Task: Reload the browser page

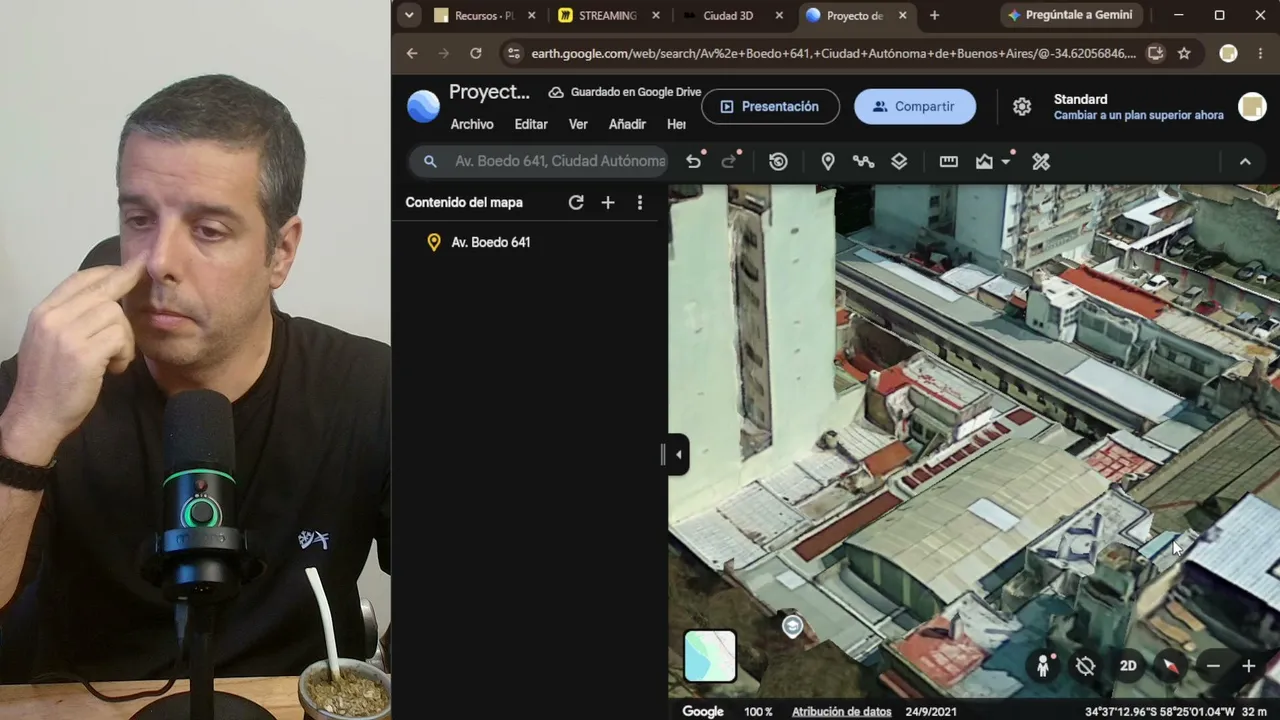Action: coord(476,53)
